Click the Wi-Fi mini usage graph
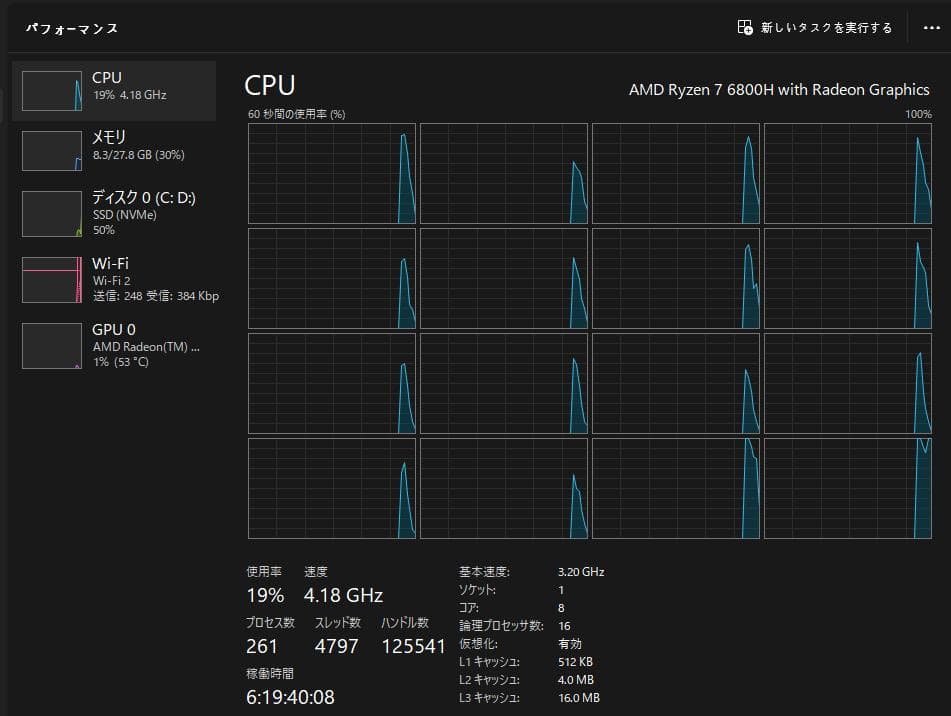 (x=51, y=276)
